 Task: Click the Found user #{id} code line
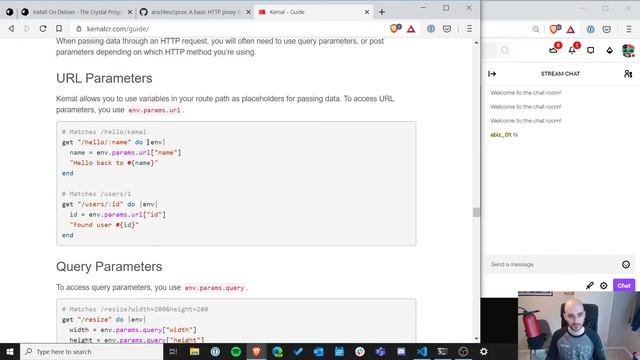(104, 225)
